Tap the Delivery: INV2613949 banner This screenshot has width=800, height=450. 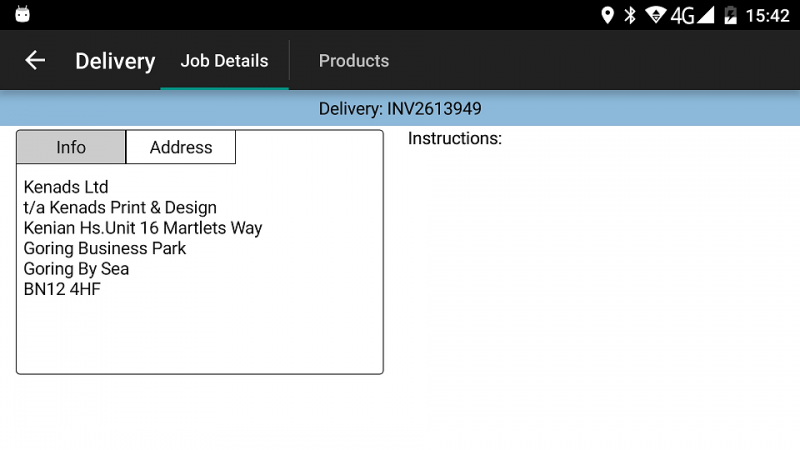(x=400, y=109)
